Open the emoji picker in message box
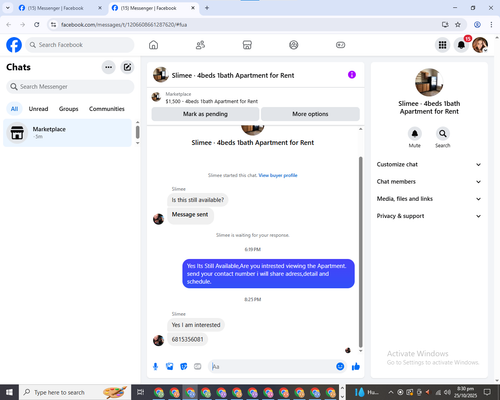 [x=340, y=367]
